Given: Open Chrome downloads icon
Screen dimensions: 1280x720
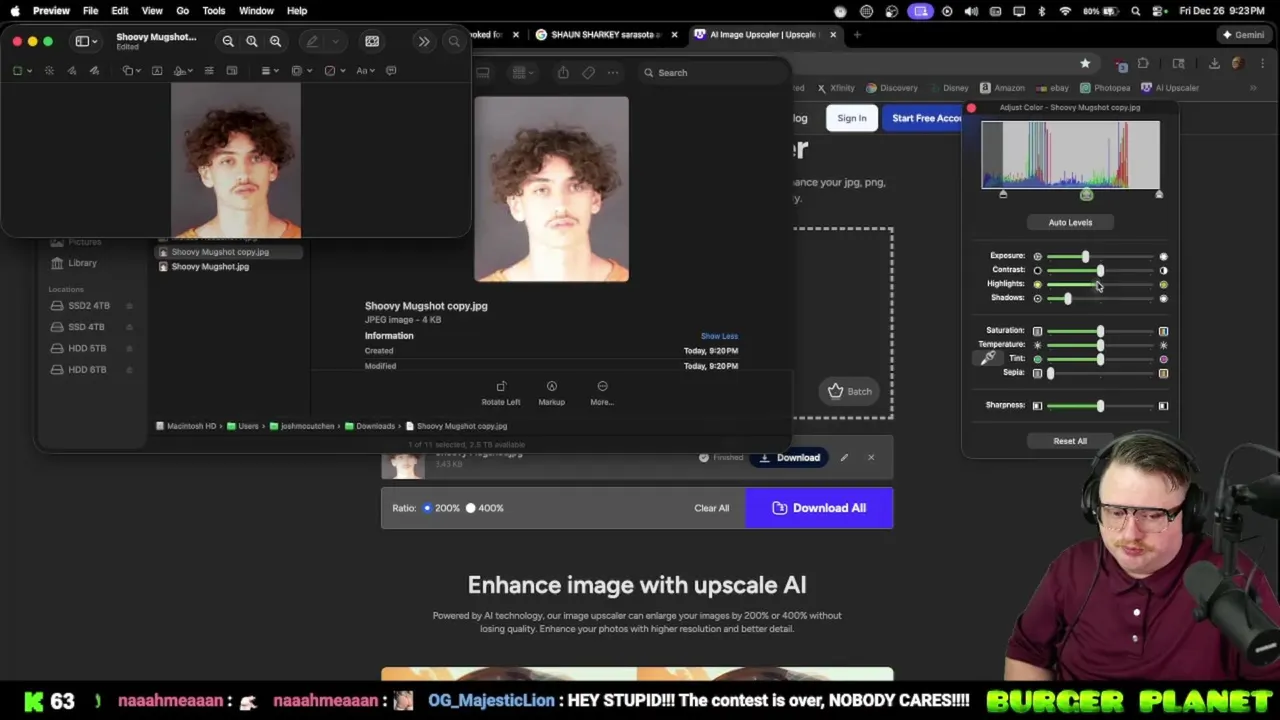Looking at the screenshot, I should (x=1214, y=63).
